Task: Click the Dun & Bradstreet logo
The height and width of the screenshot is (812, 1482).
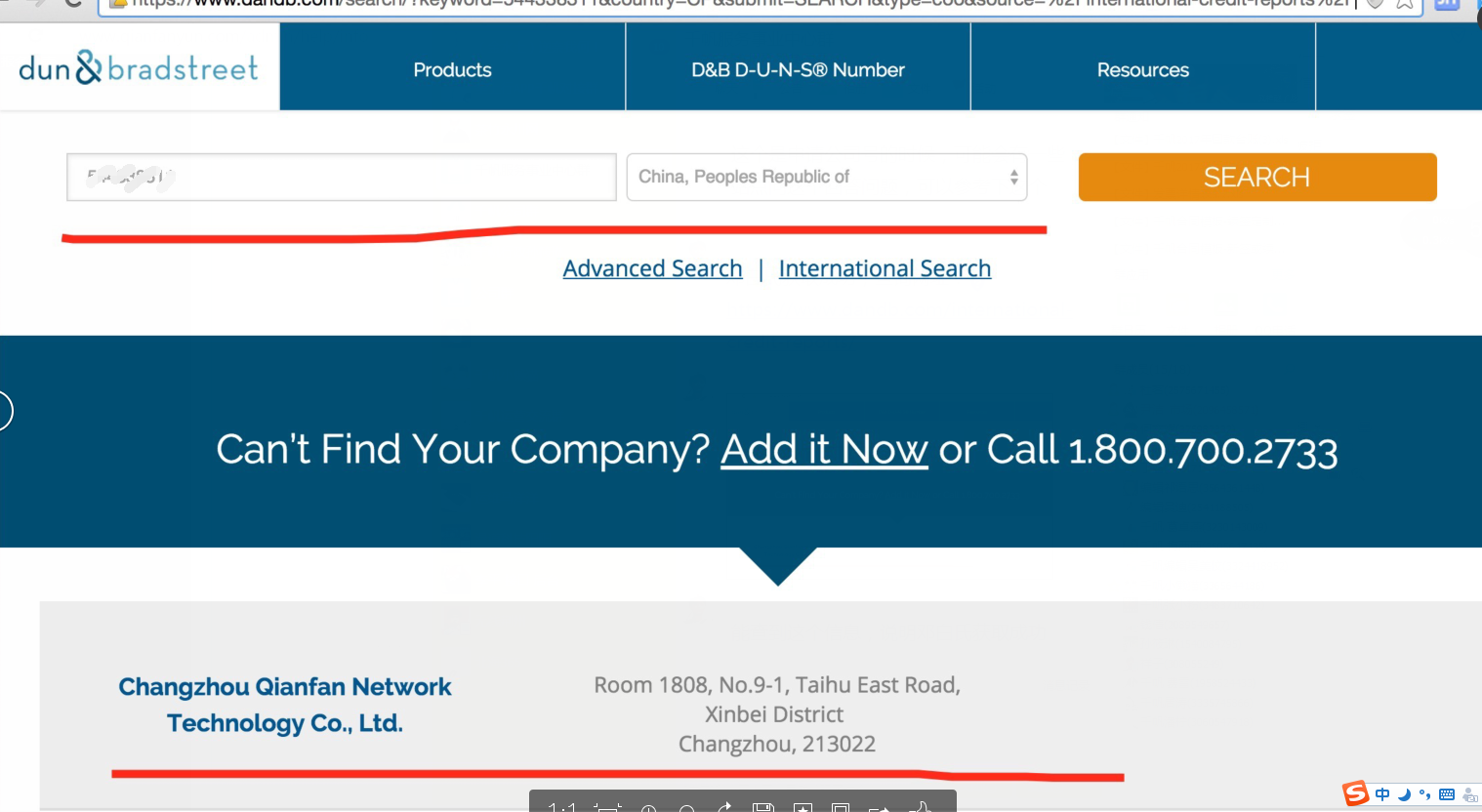Action: (139, 67)
